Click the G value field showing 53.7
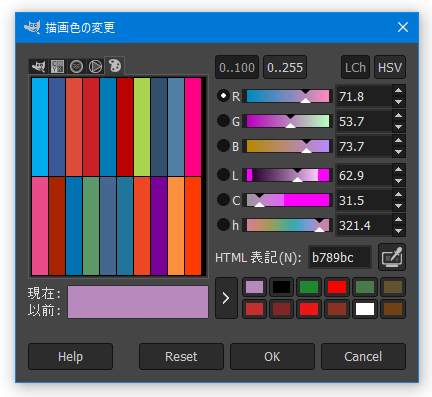 click(x=364, y=121)
